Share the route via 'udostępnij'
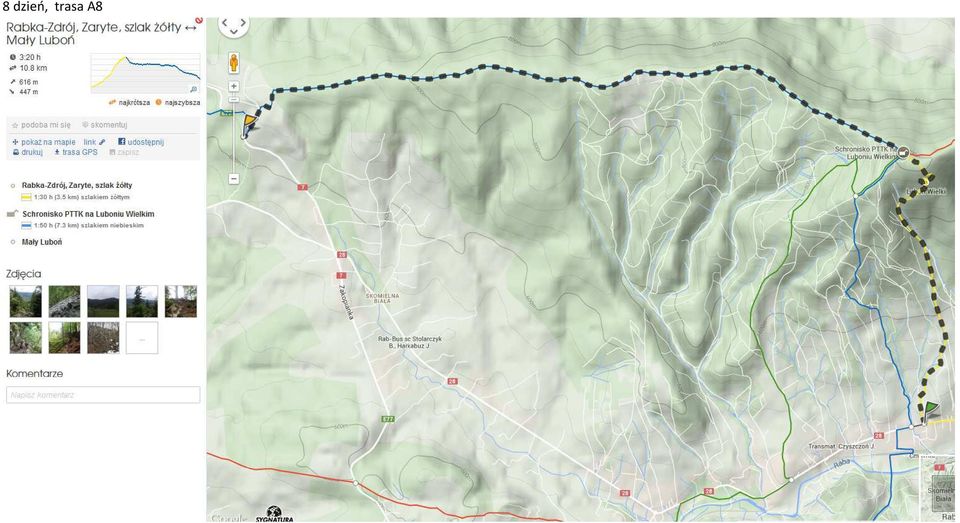Screen dimensions: 960x523 tap(141, 142)
